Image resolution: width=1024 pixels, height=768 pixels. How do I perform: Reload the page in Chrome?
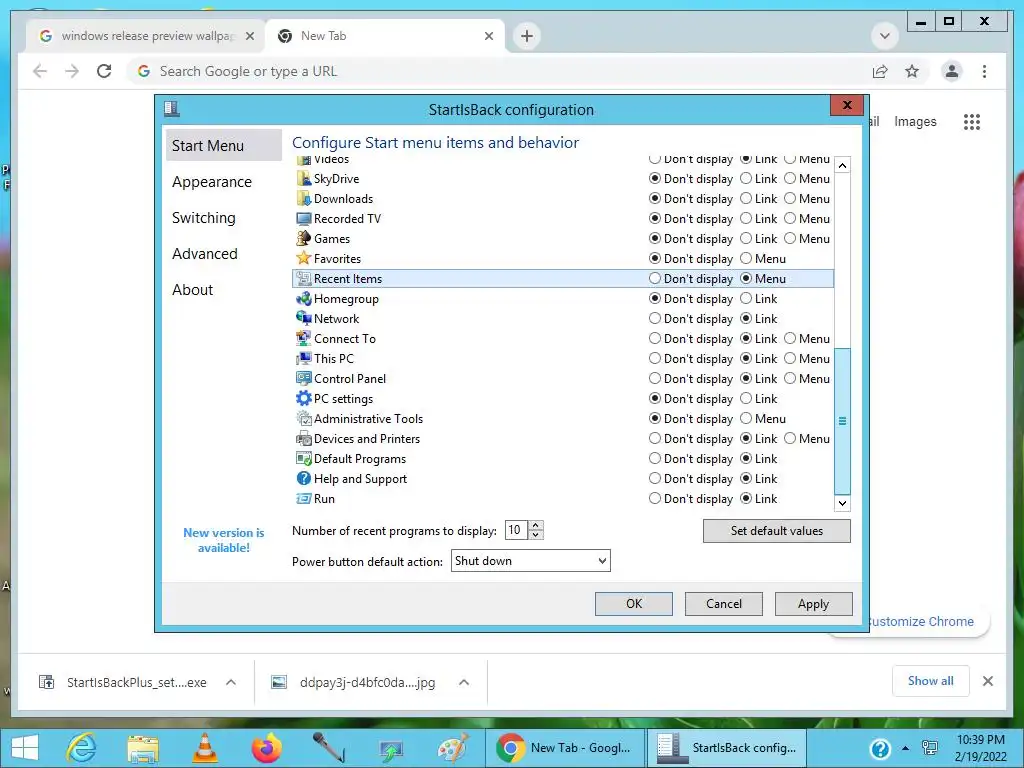(x=104, y=71)
